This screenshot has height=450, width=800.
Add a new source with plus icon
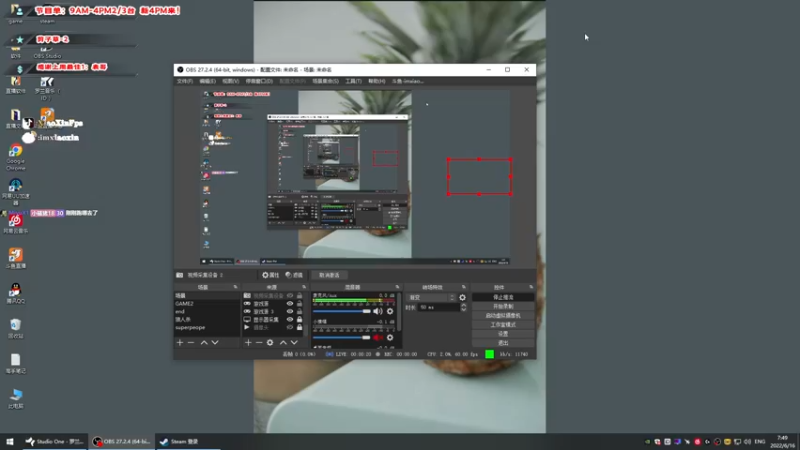(x=248, y=343)
